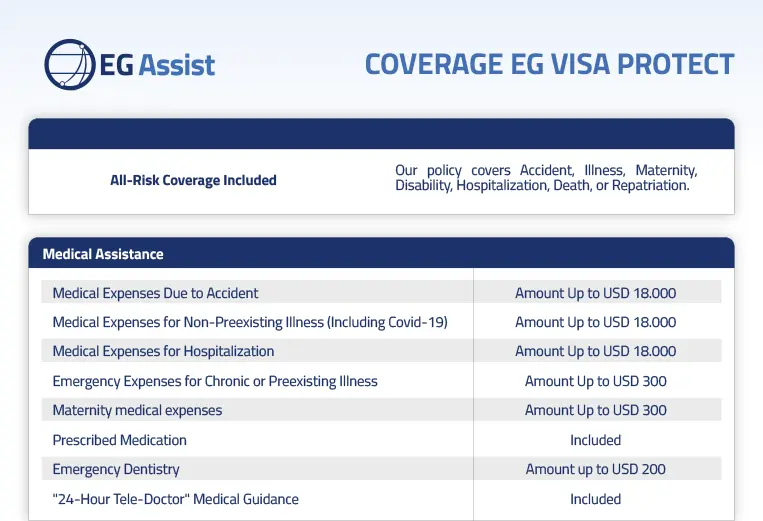Image resolution: width=763 pixels, height=521 pixels.
Task: Click the Non-Preexisting Illness coverage amount
Action: point(595,322)
